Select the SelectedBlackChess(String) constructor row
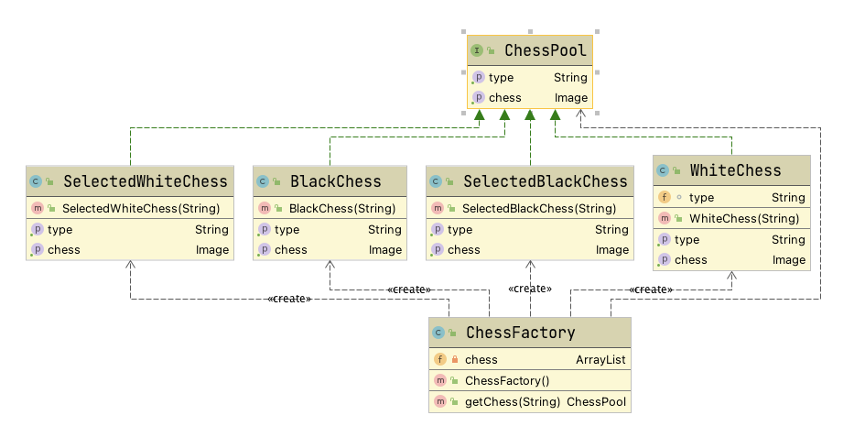Image resolution: width=866 pixels, height=437 pixels. coord(530,208)
